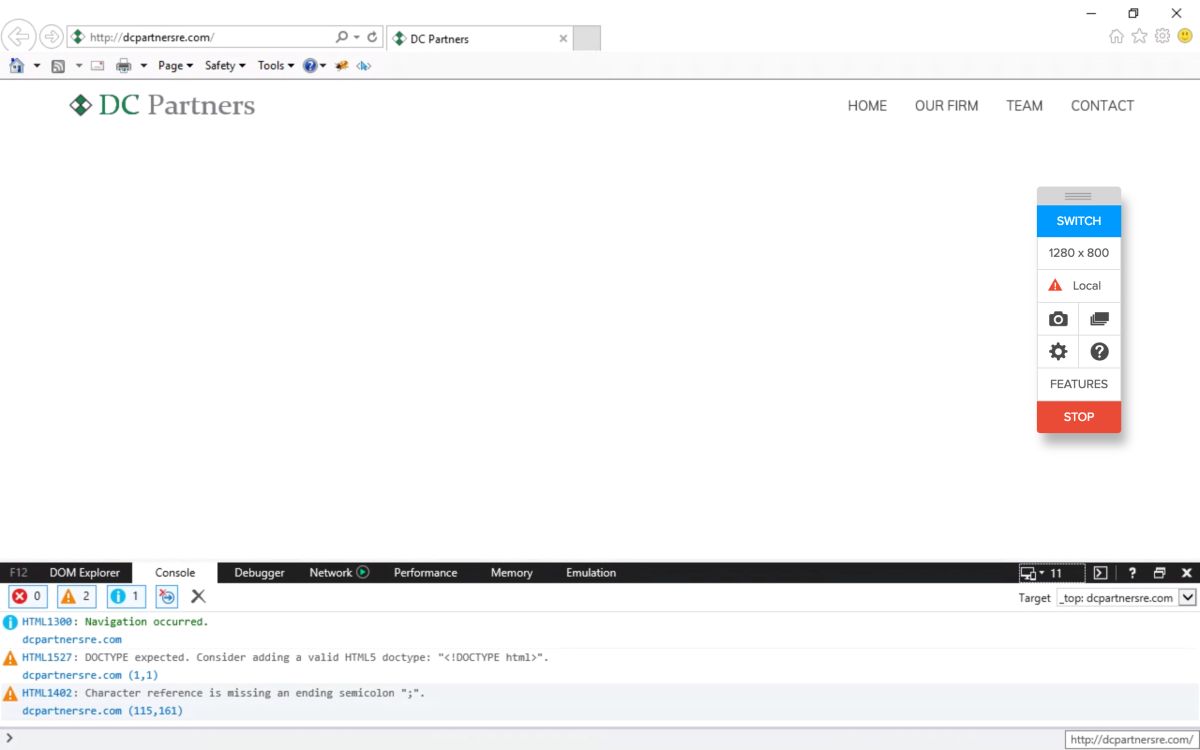Click the RSS feeds icon
The height and width of the screenshot is (750, 1200).
tap(58, 66)
